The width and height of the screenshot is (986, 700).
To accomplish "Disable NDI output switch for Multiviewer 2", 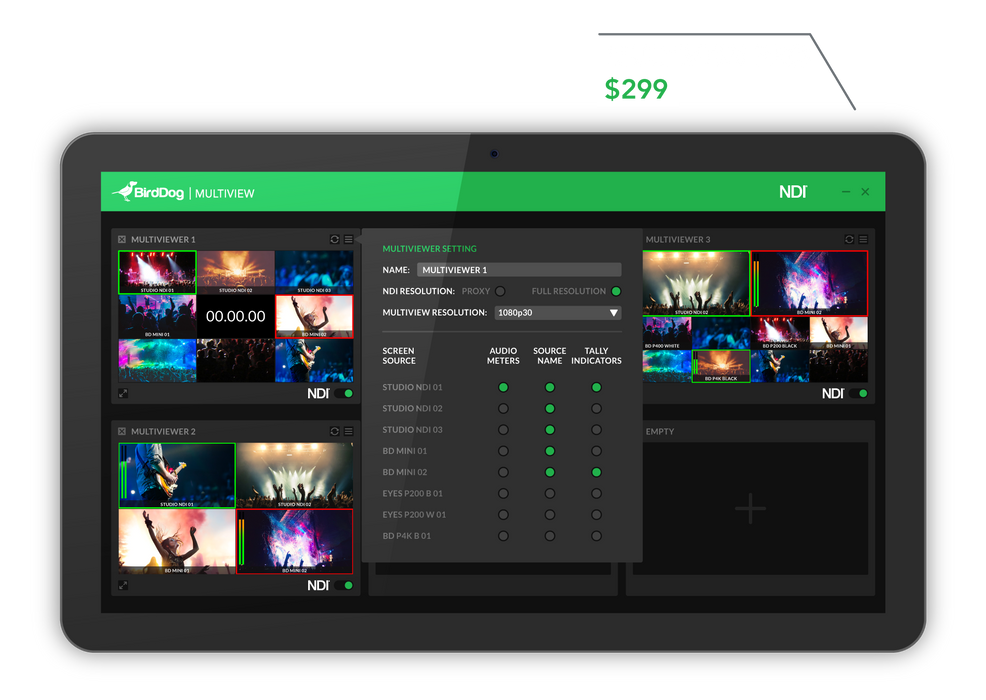I will click(348, 585).
